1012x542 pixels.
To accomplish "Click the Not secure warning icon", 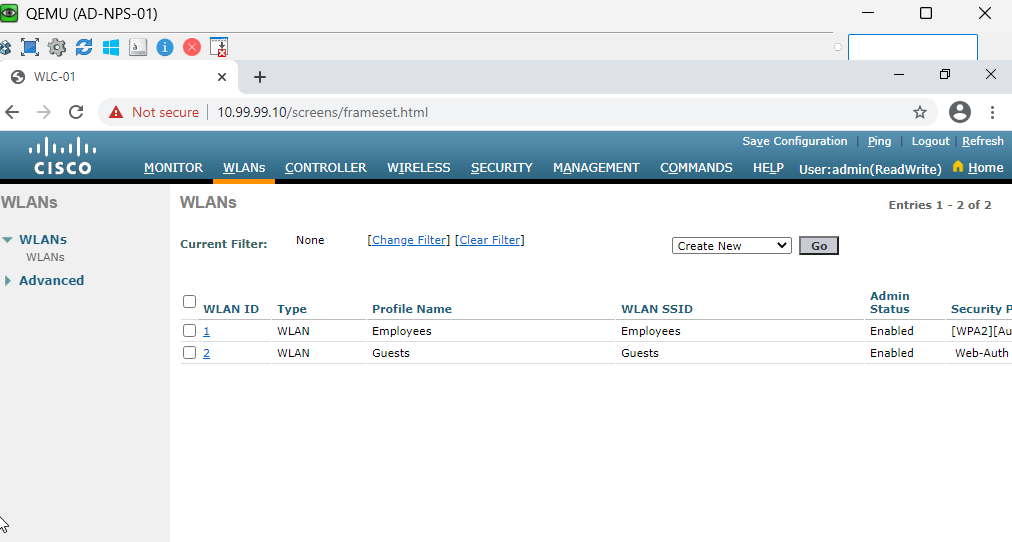I will coord(116,112).
